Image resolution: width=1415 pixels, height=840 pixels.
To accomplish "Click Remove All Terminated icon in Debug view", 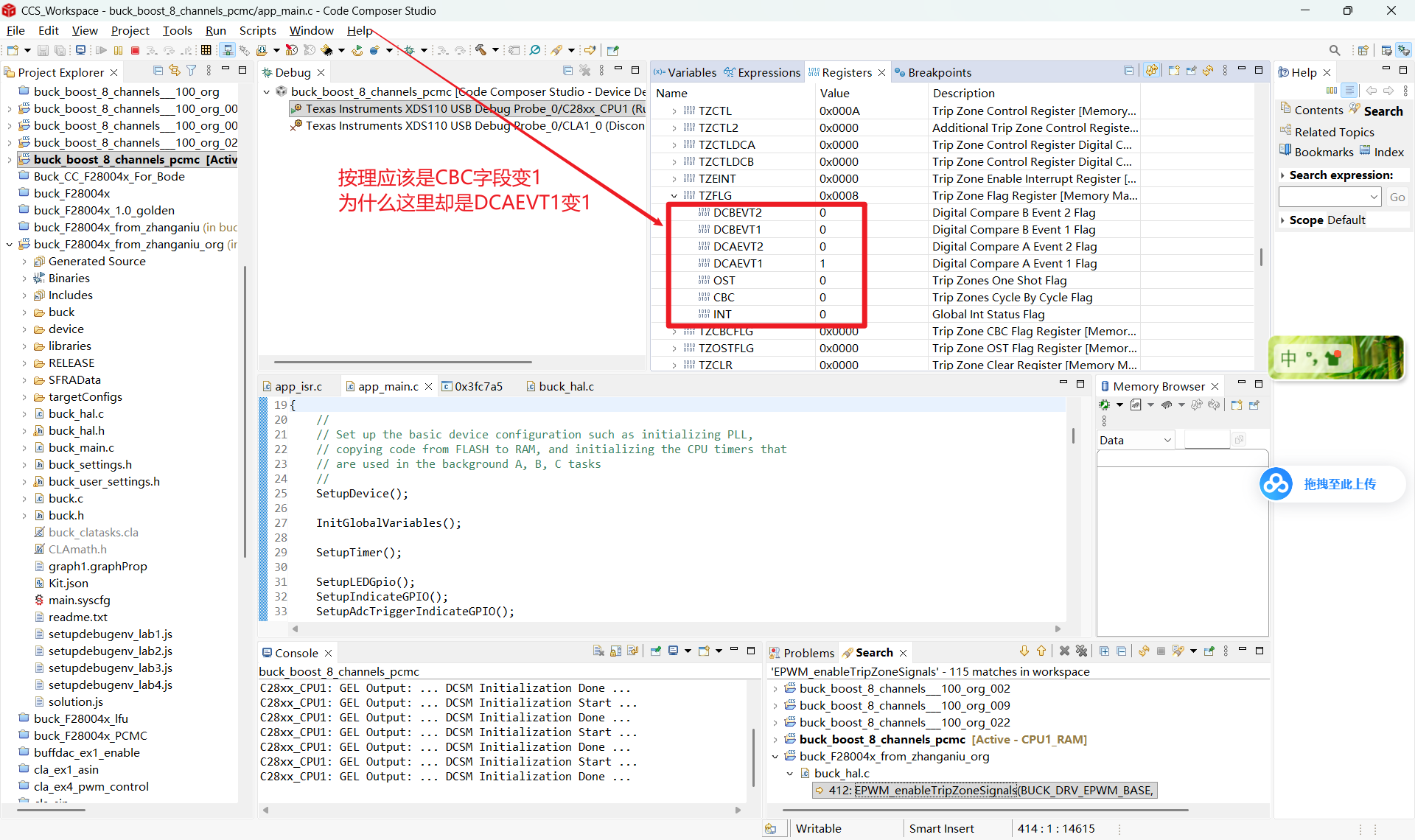I will click(x=585, y=71).
